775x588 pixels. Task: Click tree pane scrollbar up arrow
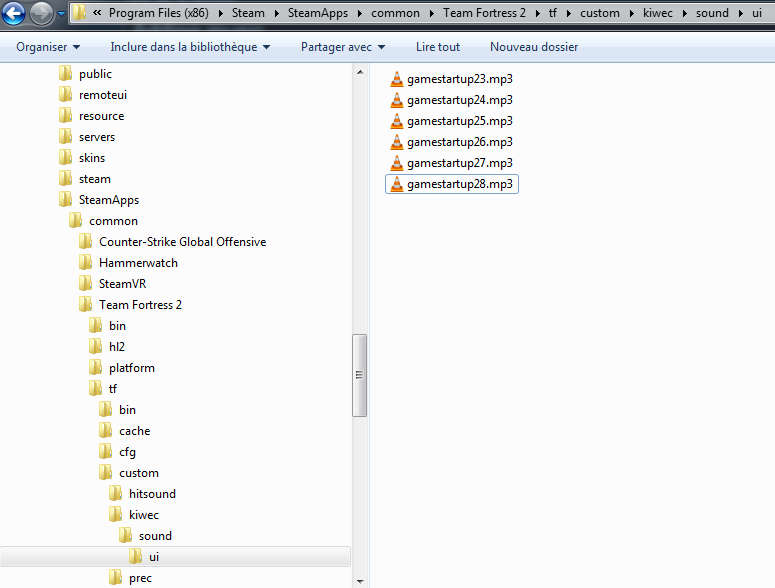coord(360,72)
